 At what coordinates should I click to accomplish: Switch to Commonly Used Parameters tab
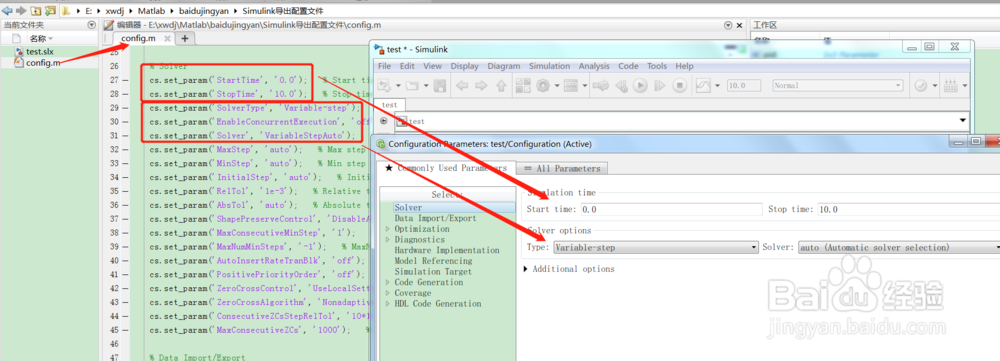tap(446, 168)
